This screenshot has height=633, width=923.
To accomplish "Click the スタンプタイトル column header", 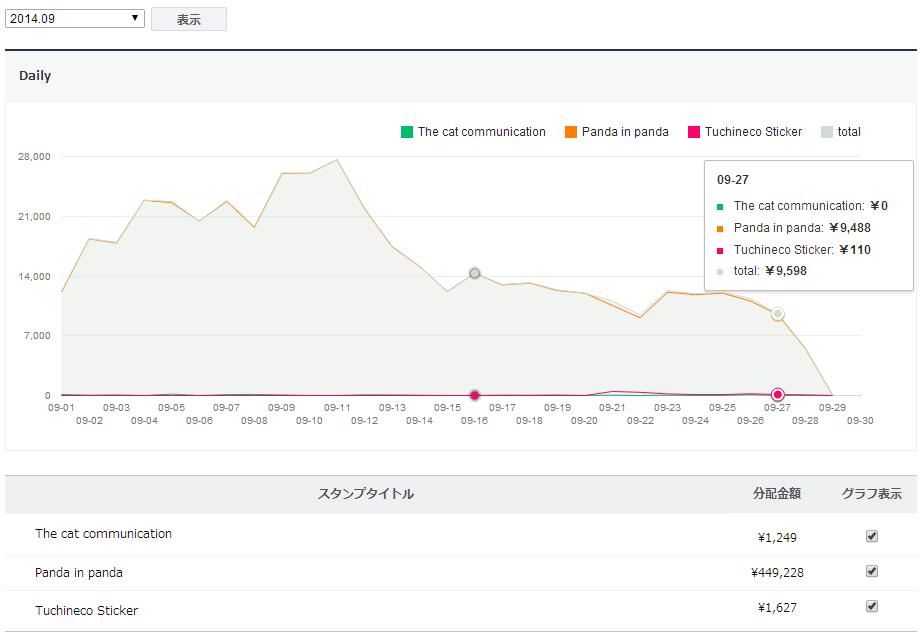I will 365,494.
